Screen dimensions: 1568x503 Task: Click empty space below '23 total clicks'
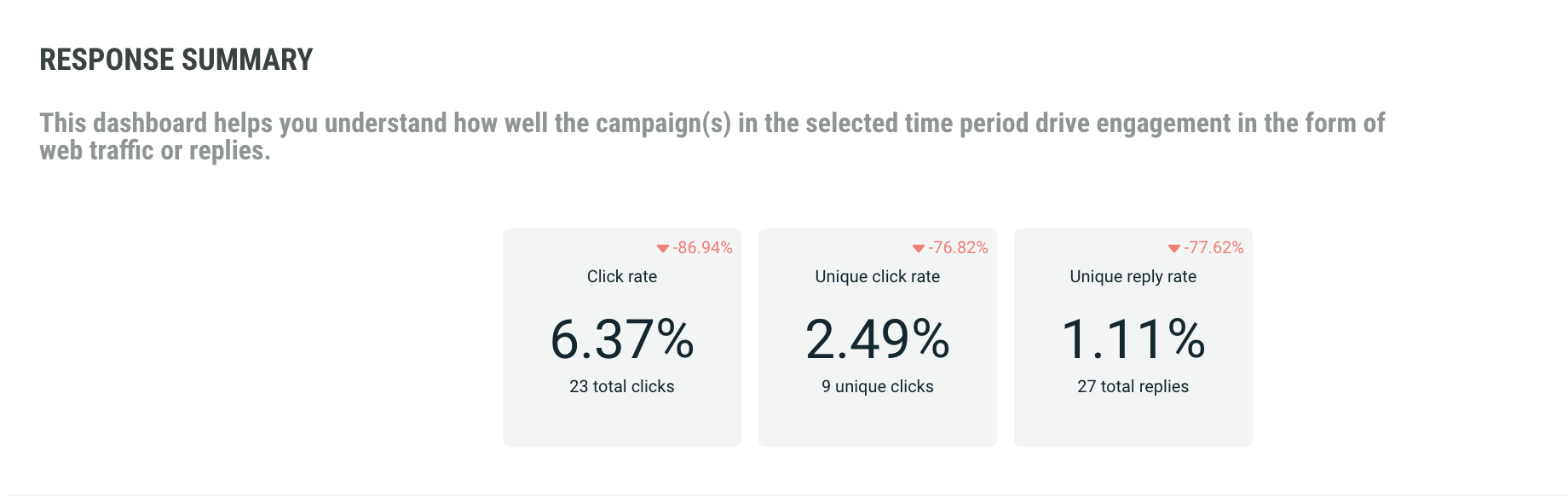(622, 422)
